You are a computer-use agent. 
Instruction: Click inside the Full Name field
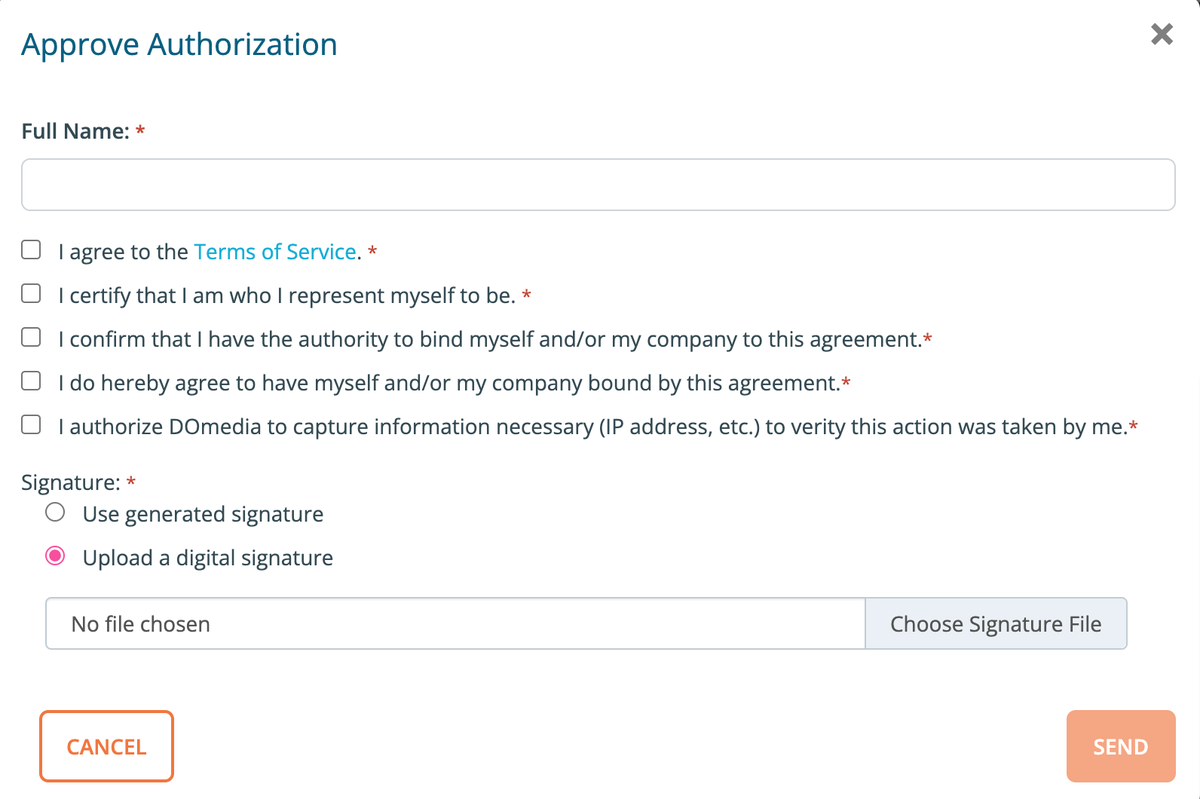pos(598,184)
